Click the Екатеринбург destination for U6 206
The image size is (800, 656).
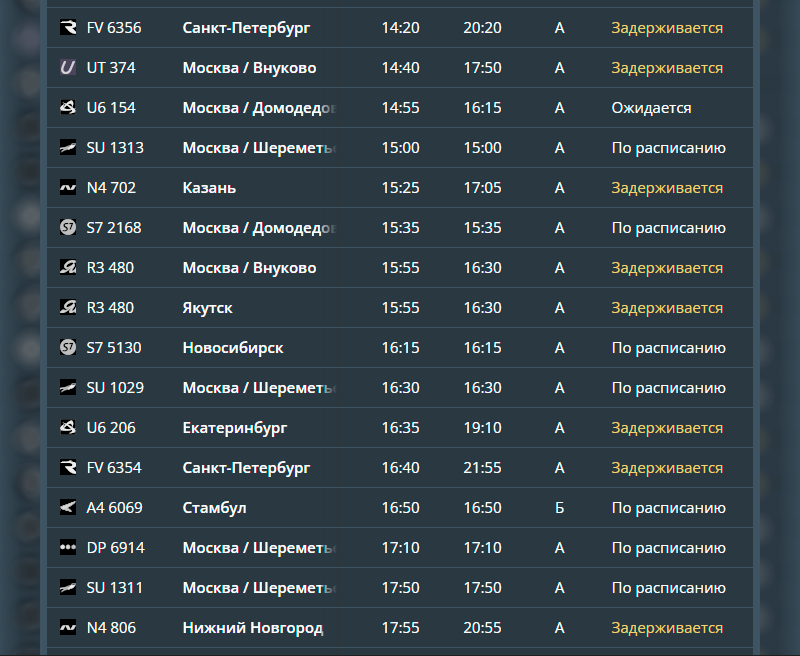235,428
